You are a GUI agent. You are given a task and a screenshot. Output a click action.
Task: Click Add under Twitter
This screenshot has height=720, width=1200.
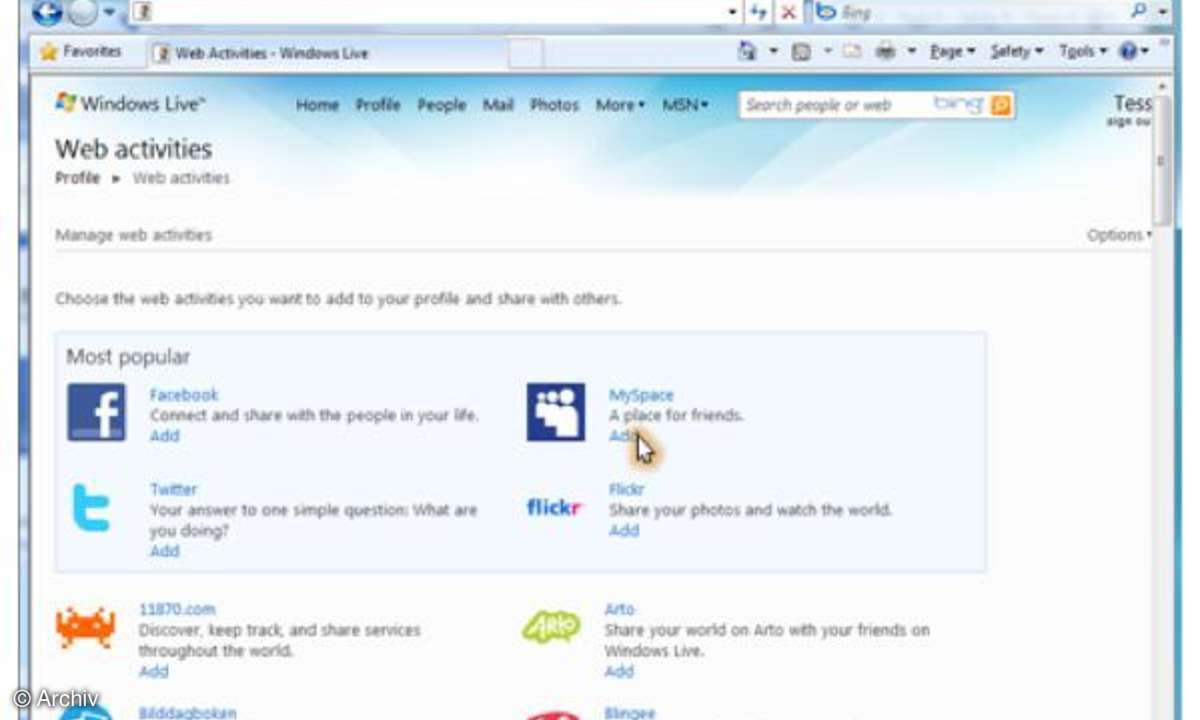[x=165, y=551]
